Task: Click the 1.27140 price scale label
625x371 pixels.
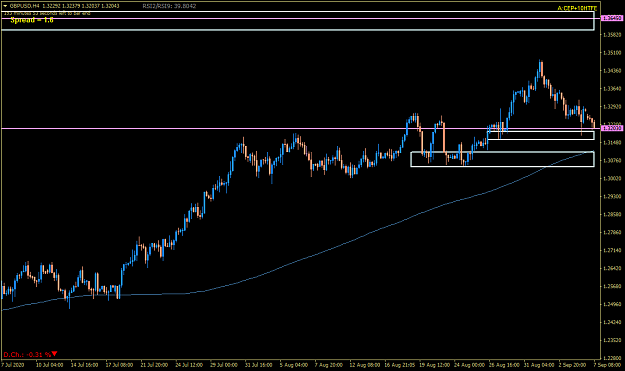Action: (x=612, y=250)
